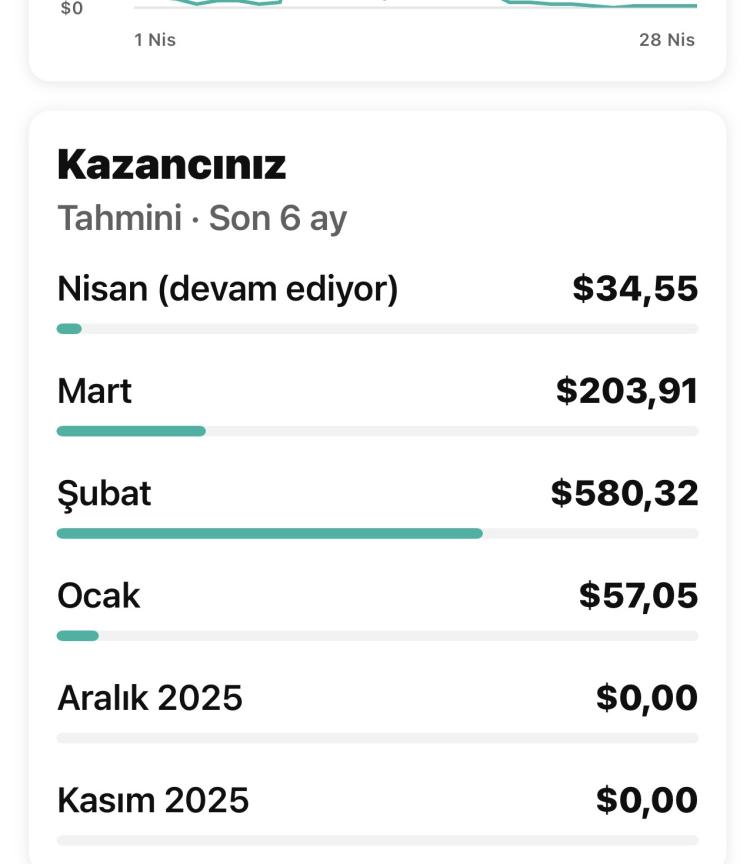Click the Şubat earnings progress bar
Image resolution: width=740 pixels, height=864 pixels.
(x=377, y=534)
